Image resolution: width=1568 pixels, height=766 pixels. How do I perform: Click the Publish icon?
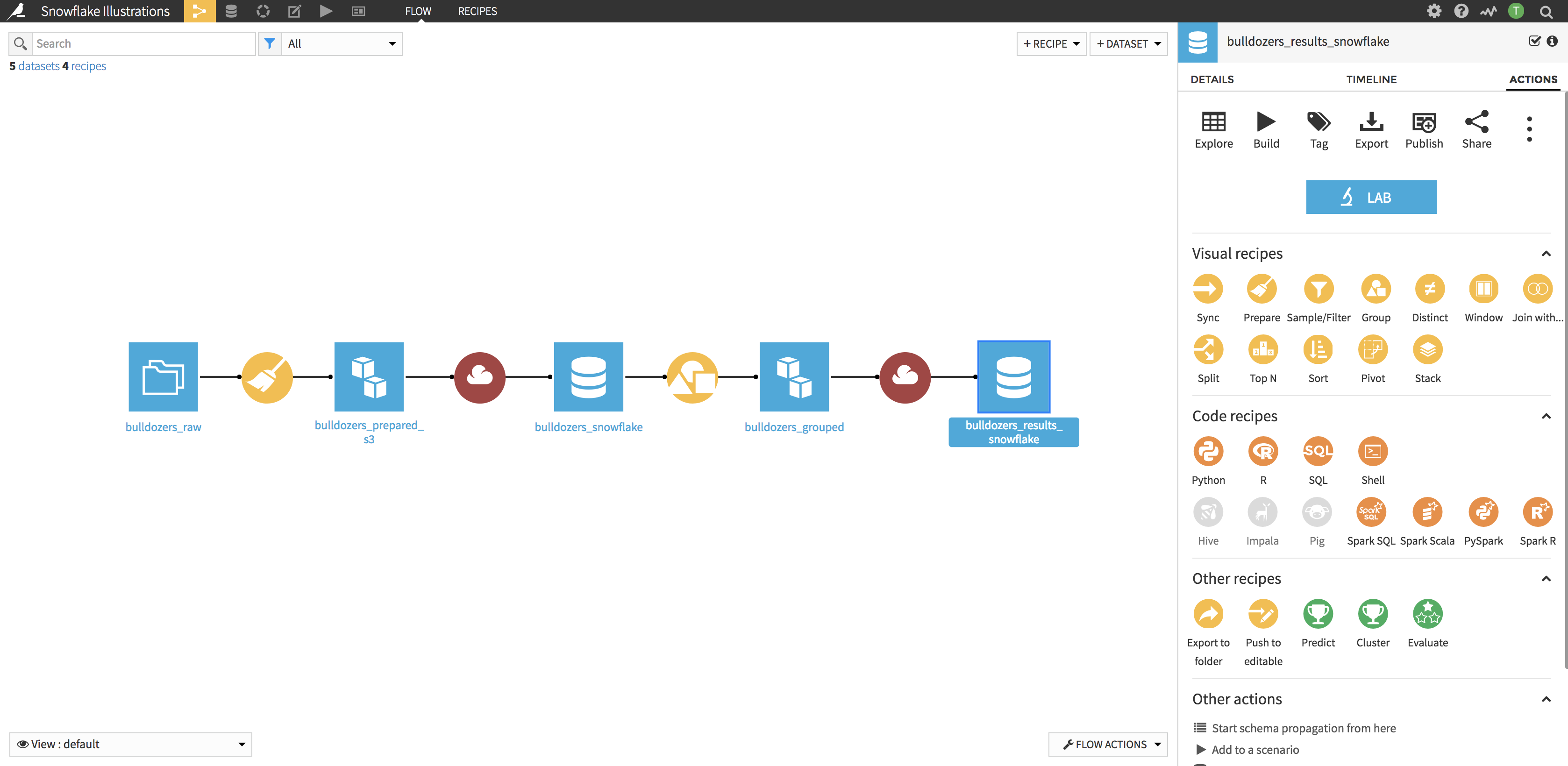coord(1425,122)
